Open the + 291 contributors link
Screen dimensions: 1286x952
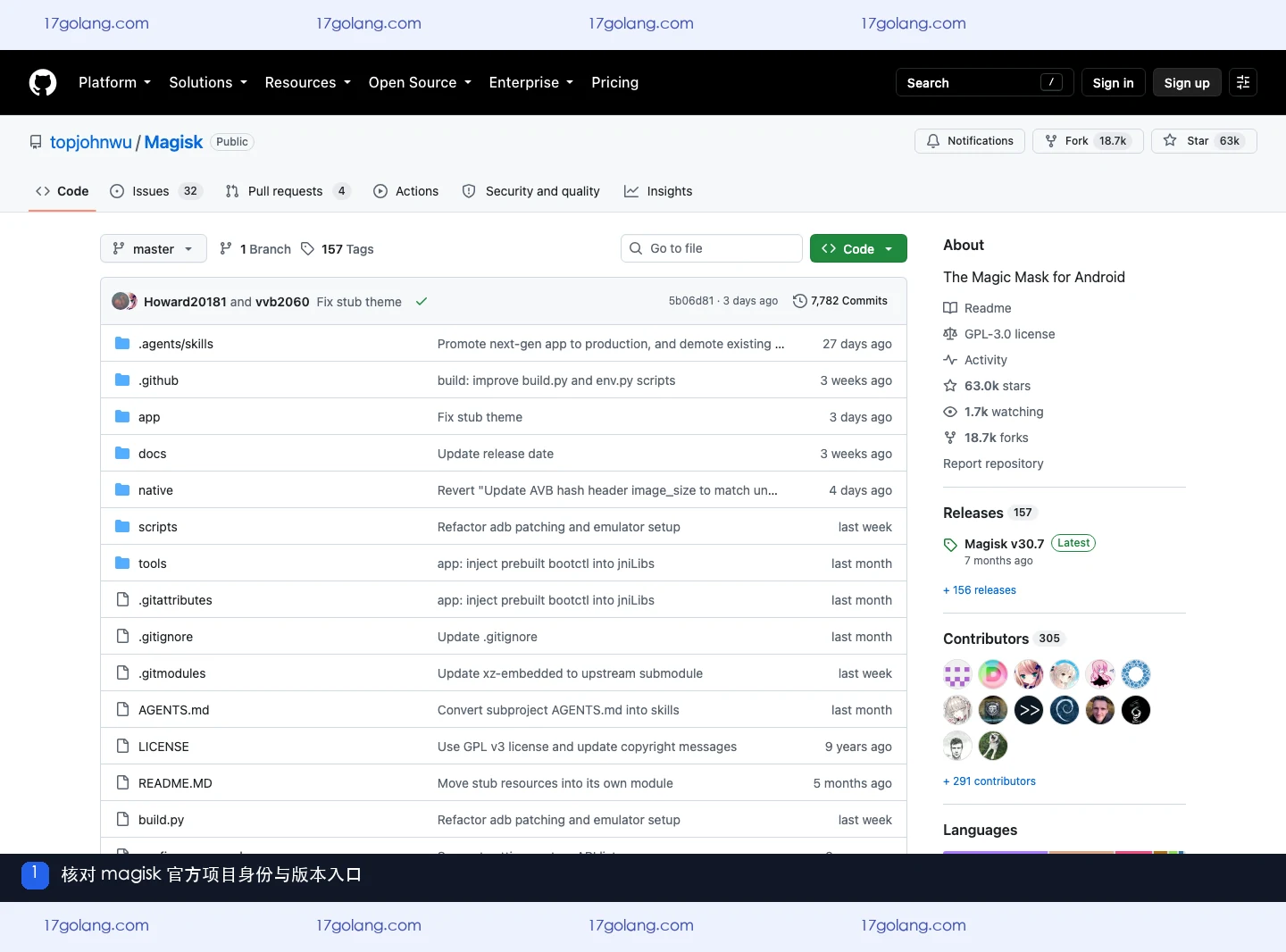click(x=990, y=781)
